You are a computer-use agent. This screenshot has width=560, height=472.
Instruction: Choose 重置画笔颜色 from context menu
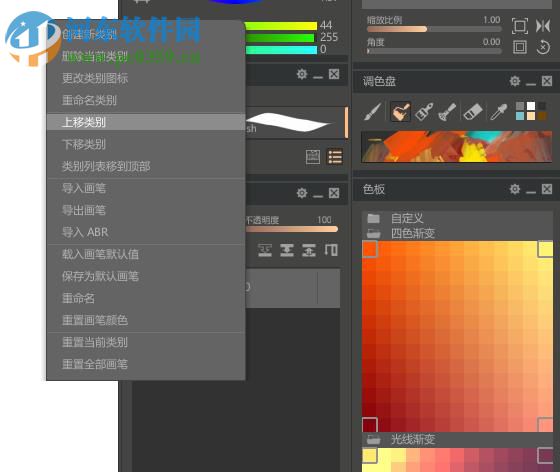(x=146, y=320)
